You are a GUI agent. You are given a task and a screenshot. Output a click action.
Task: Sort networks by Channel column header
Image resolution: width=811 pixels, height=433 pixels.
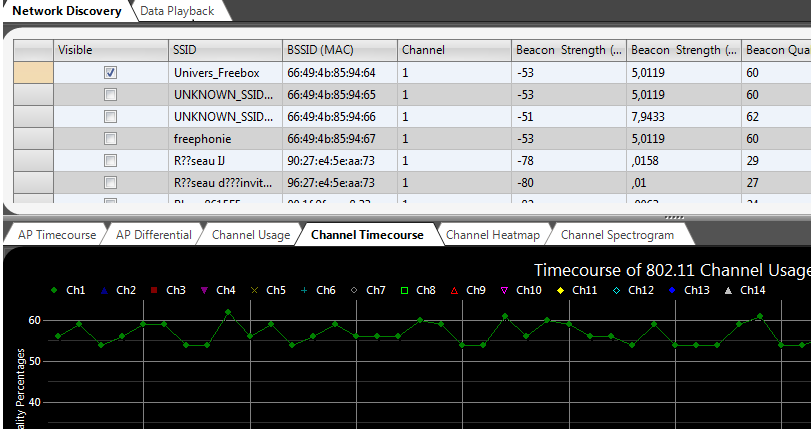click(453, 50)
